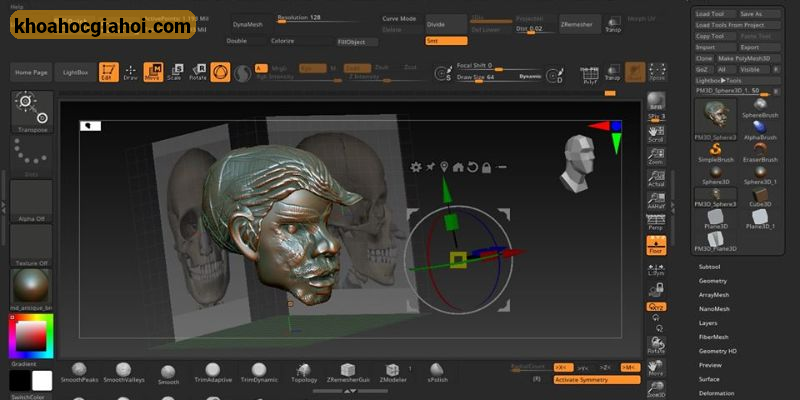Activate the Move transform tool
The height and width of the screenshot is (400, 800).
(x=153, y=72)
